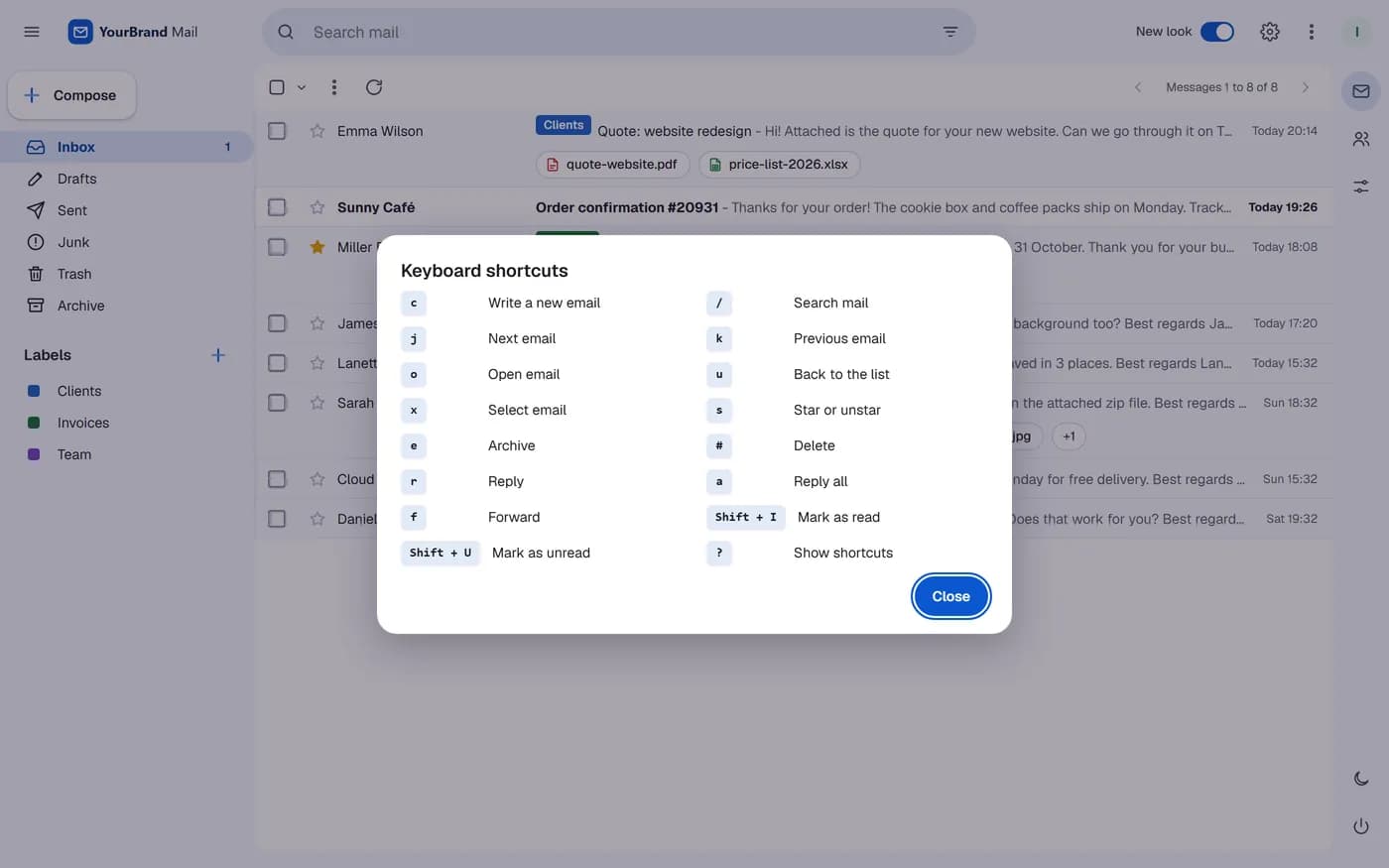Select Sunny Café email checkbox
Screen dimensions: 1389x868
[277, 207]
